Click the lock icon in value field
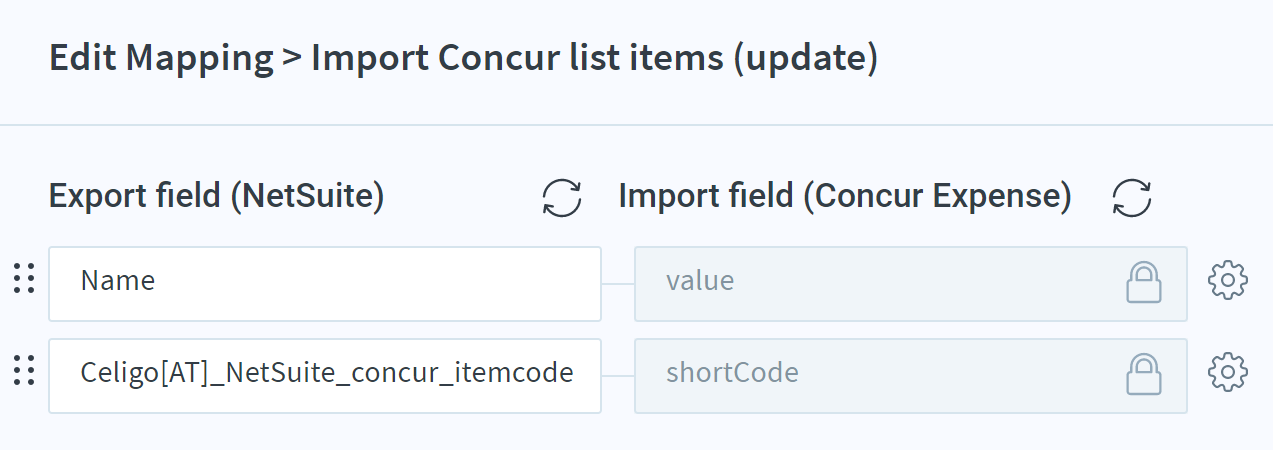This screenshot has width=1273, height=450. coord(1142,282)
